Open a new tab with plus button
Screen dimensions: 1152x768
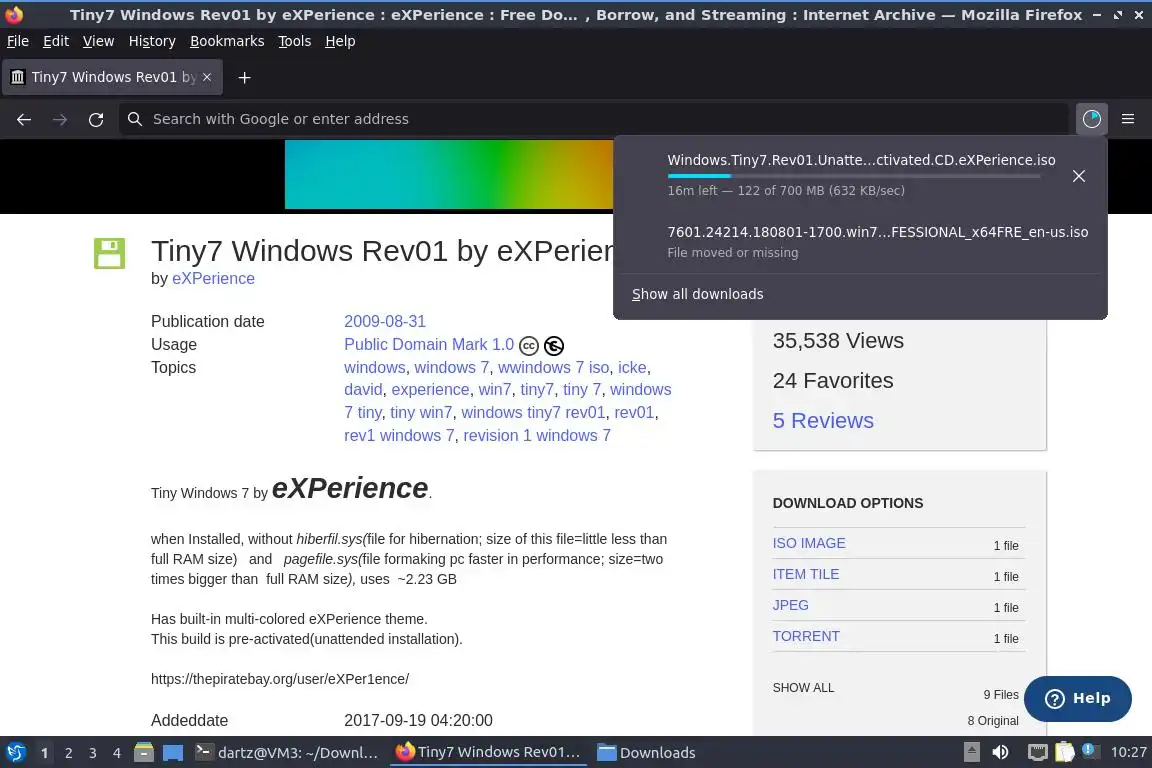(x=245, y=77)
